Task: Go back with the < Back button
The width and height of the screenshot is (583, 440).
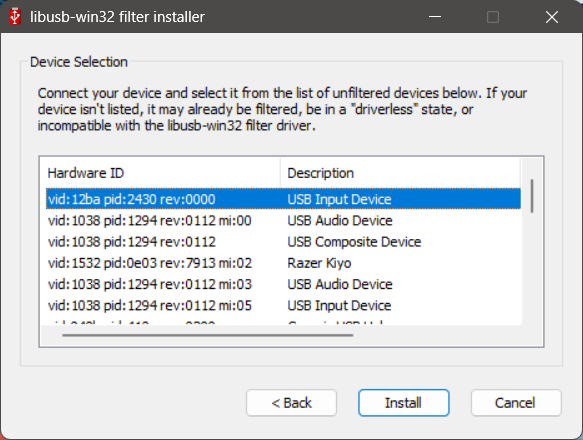Action: (x=291, y=402)
